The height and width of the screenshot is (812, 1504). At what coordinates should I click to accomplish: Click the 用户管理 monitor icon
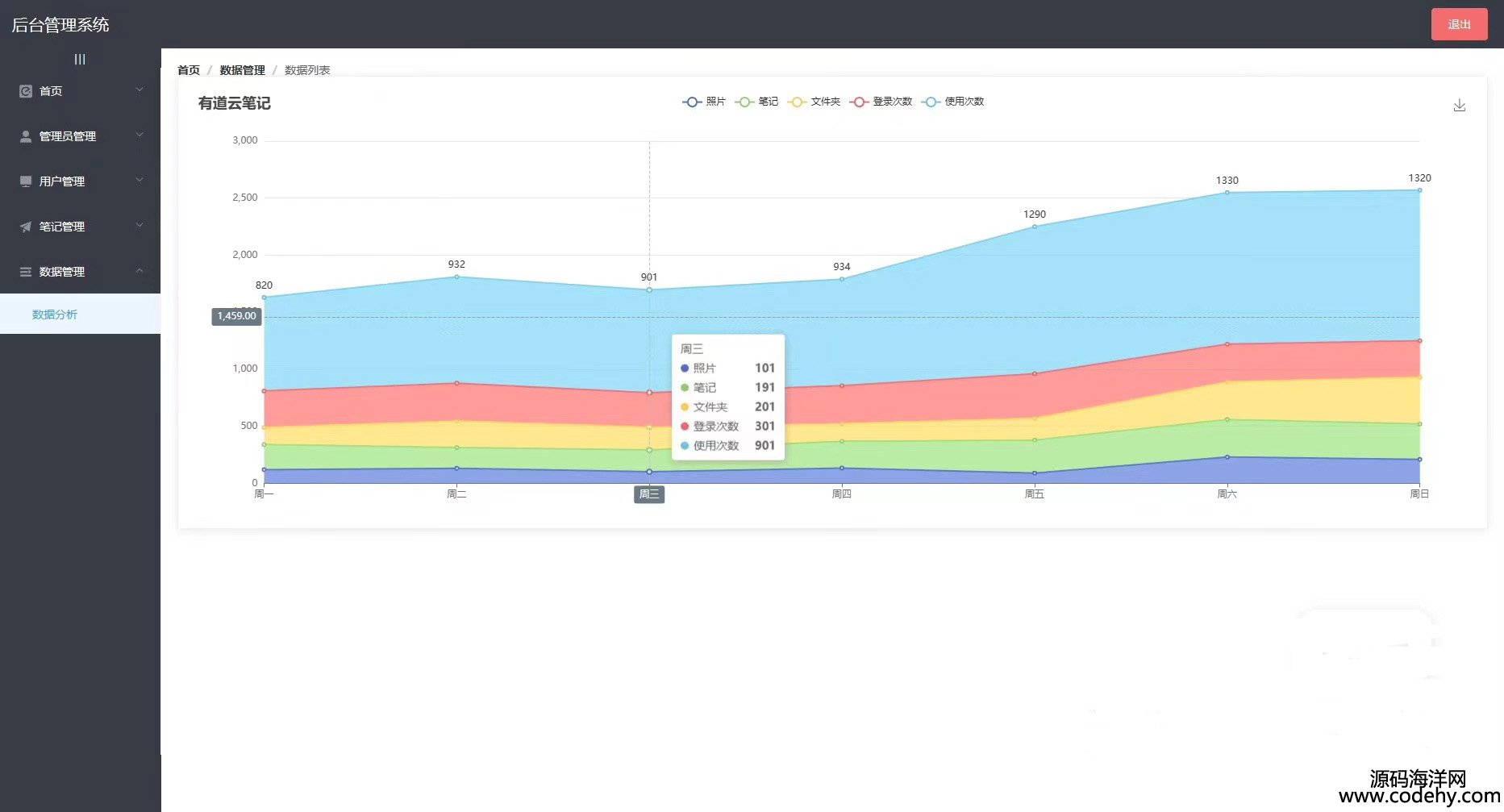pos(26,181)
